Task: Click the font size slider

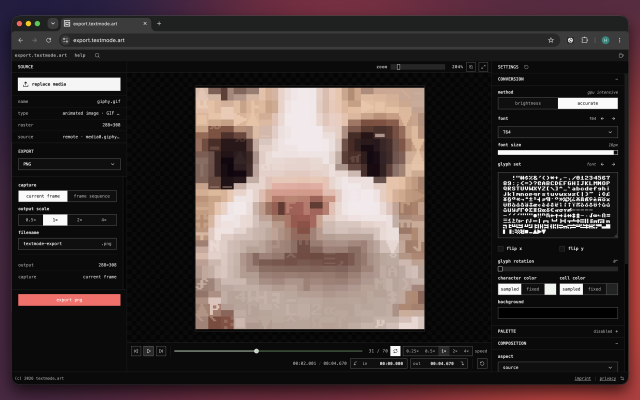Action: (x=558, y=153)
